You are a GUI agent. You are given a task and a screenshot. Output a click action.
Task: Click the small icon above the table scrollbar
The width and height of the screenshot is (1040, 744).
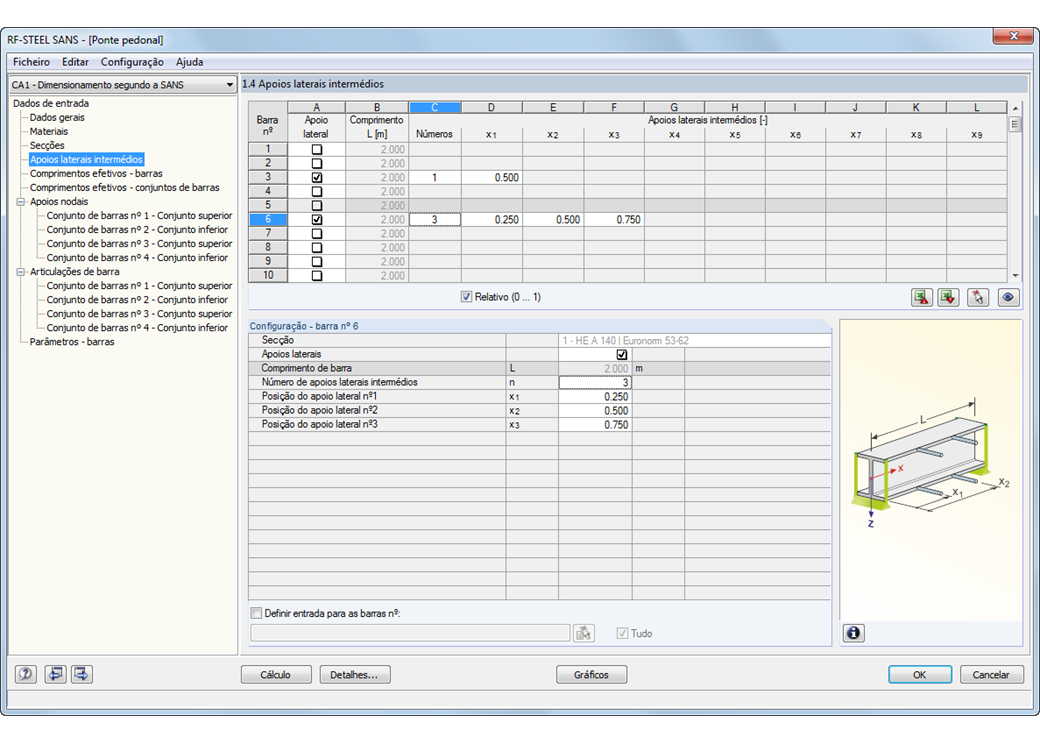pyautogui.click(x=1015, y=124)
